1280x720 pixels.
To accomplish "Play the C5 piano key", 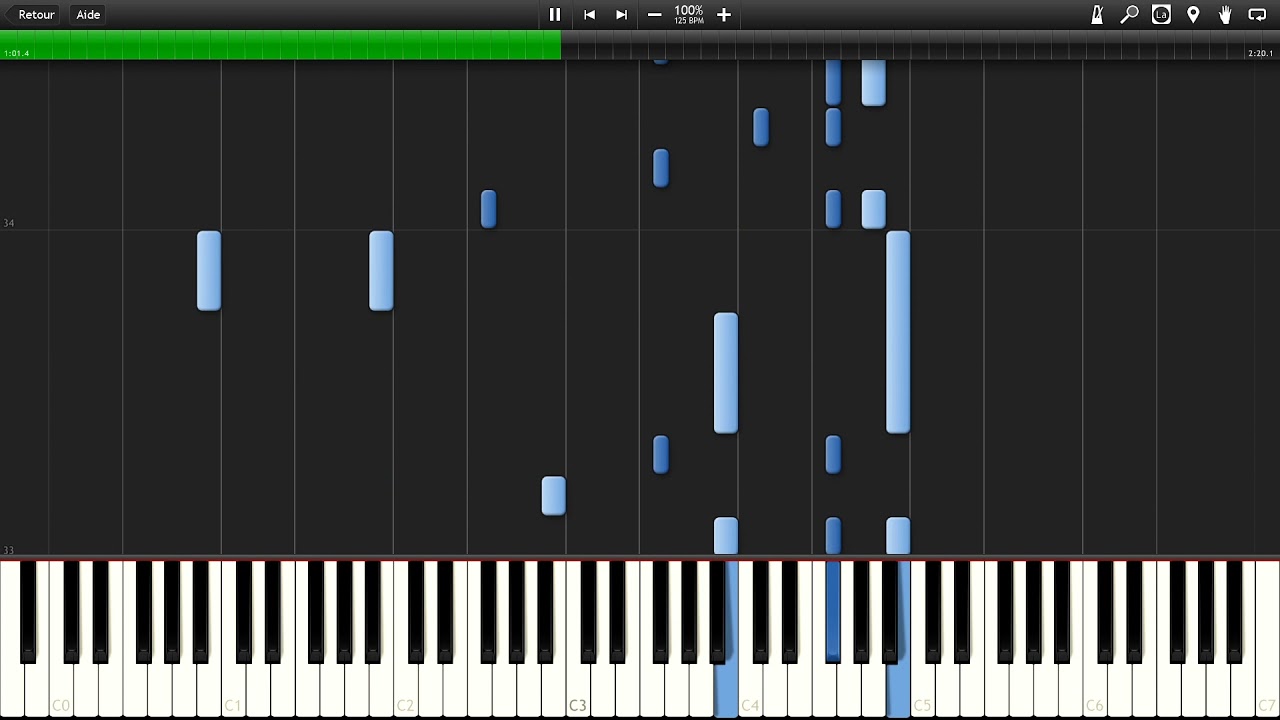I will (x=922, y=690).
